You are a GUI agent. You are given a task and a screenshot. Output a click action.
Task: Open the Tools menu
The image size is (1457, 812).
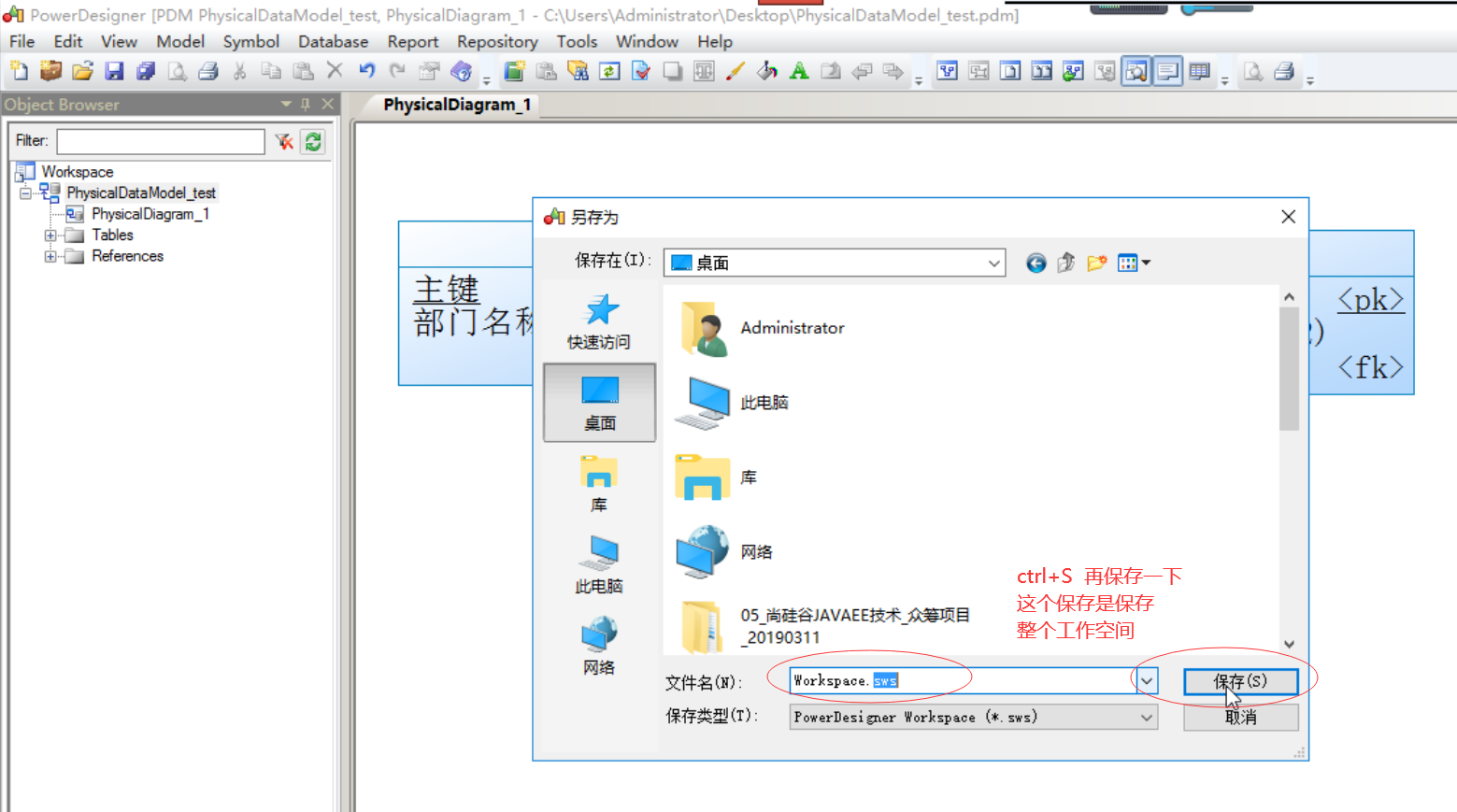click(x=577, y=42)
